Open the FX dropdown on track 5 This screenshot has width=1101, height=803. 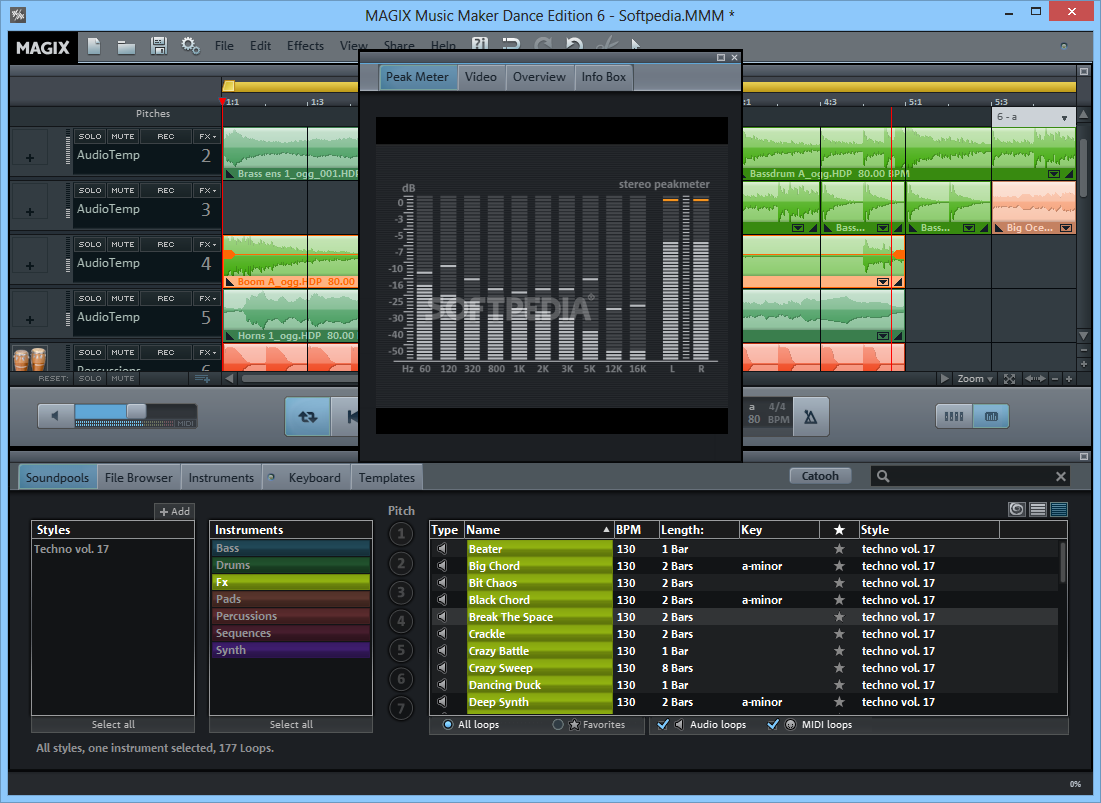tap(207, 298)
